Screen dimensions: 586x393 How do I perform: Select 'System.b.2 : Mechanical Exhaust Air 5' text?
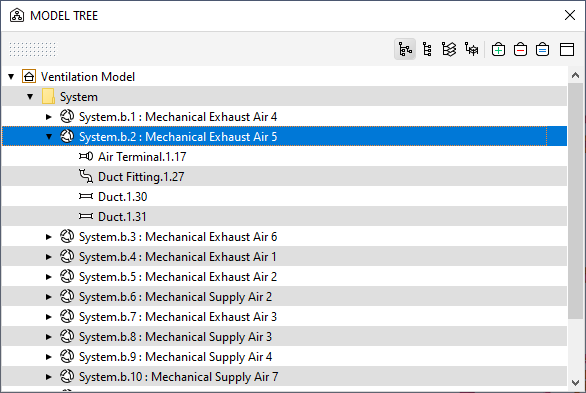(178, 137)
